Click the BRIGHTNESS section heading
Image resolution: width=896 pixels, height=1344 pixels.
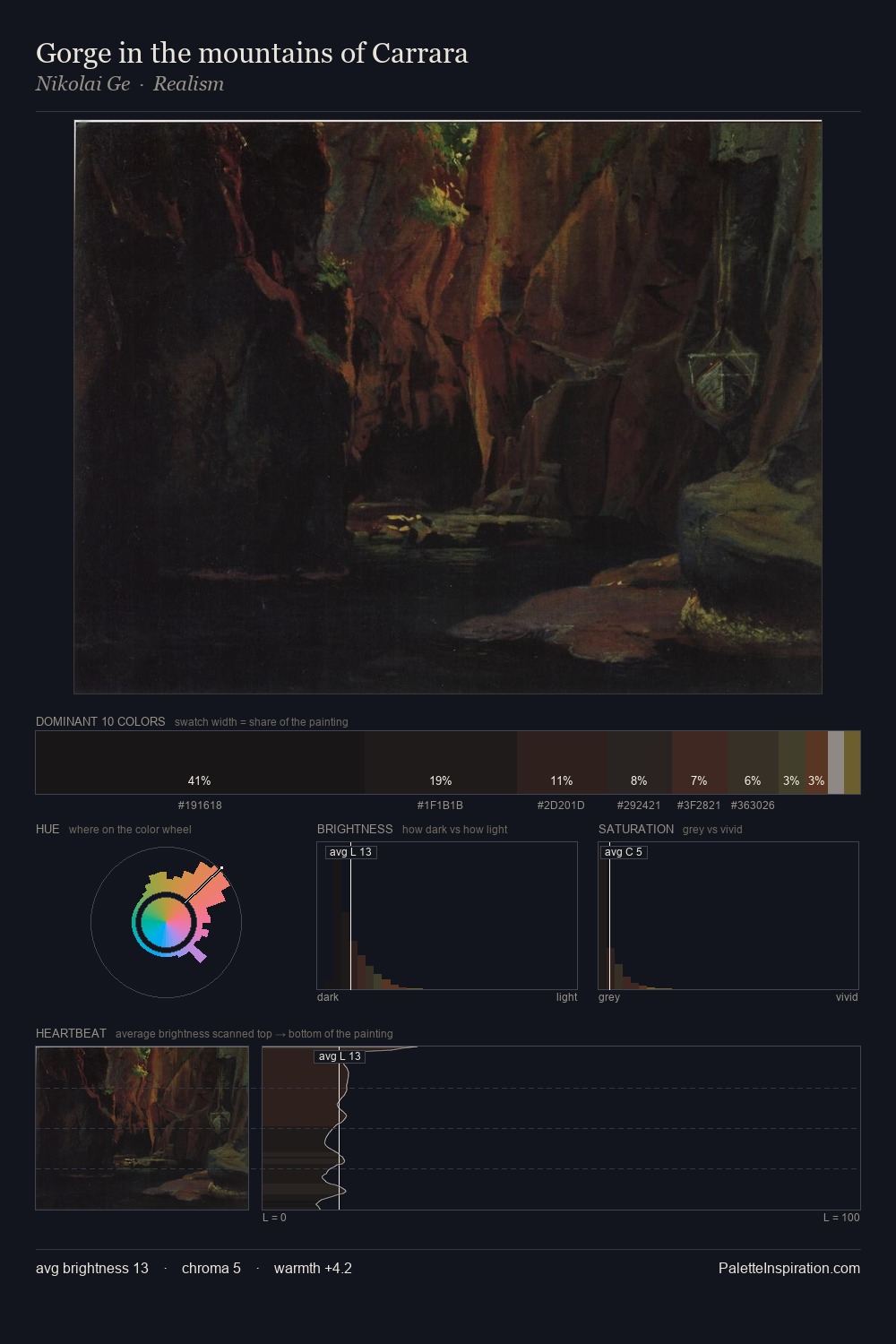click(x=355, y=829)
